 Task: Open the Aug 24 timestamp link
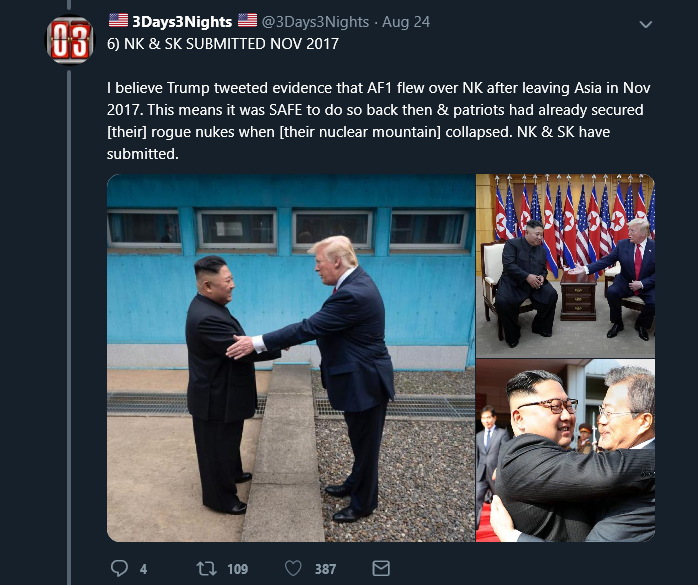406,22
